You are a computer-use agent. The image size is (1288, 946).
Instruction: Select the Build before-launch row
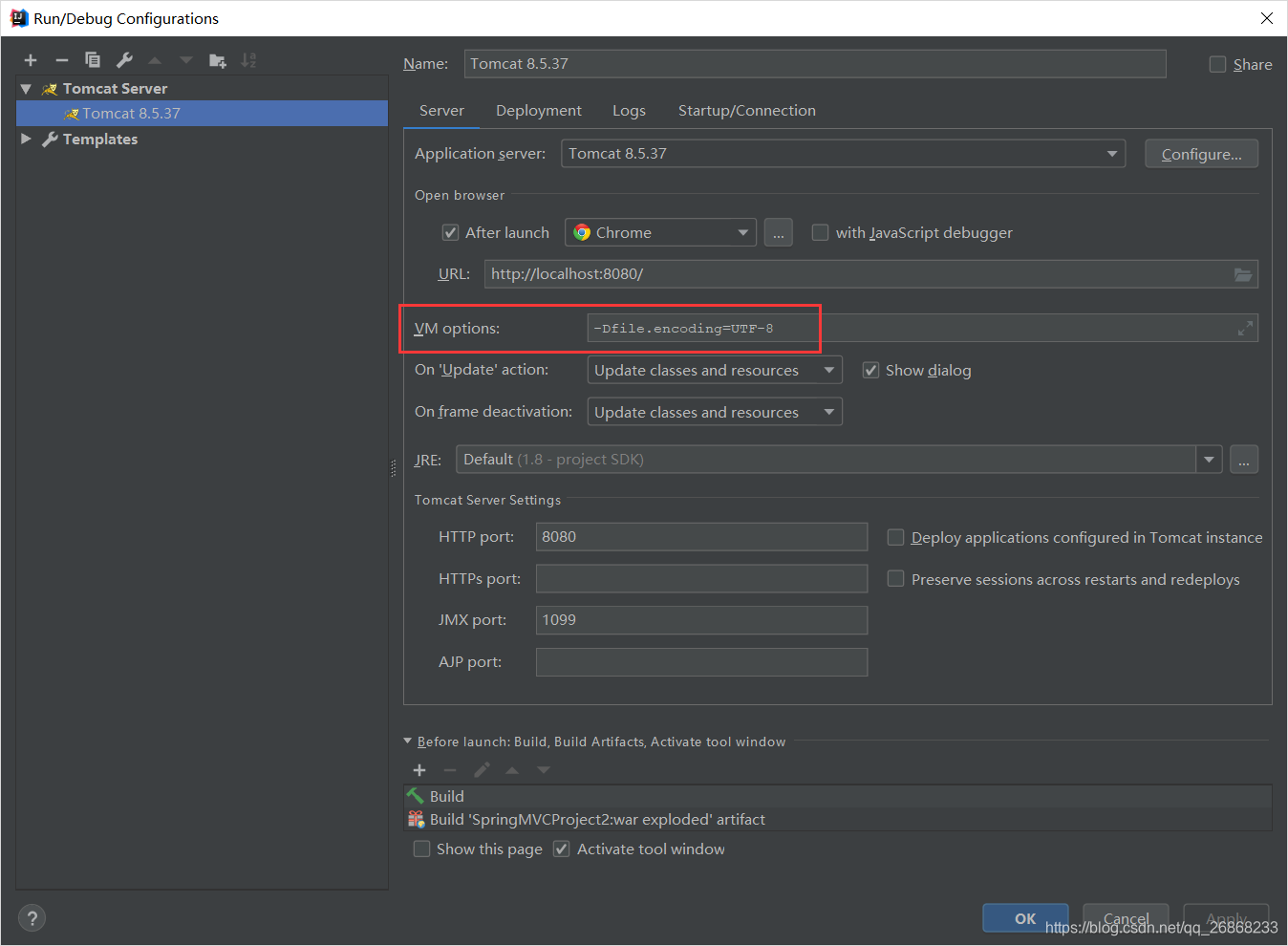coord(838,796)
